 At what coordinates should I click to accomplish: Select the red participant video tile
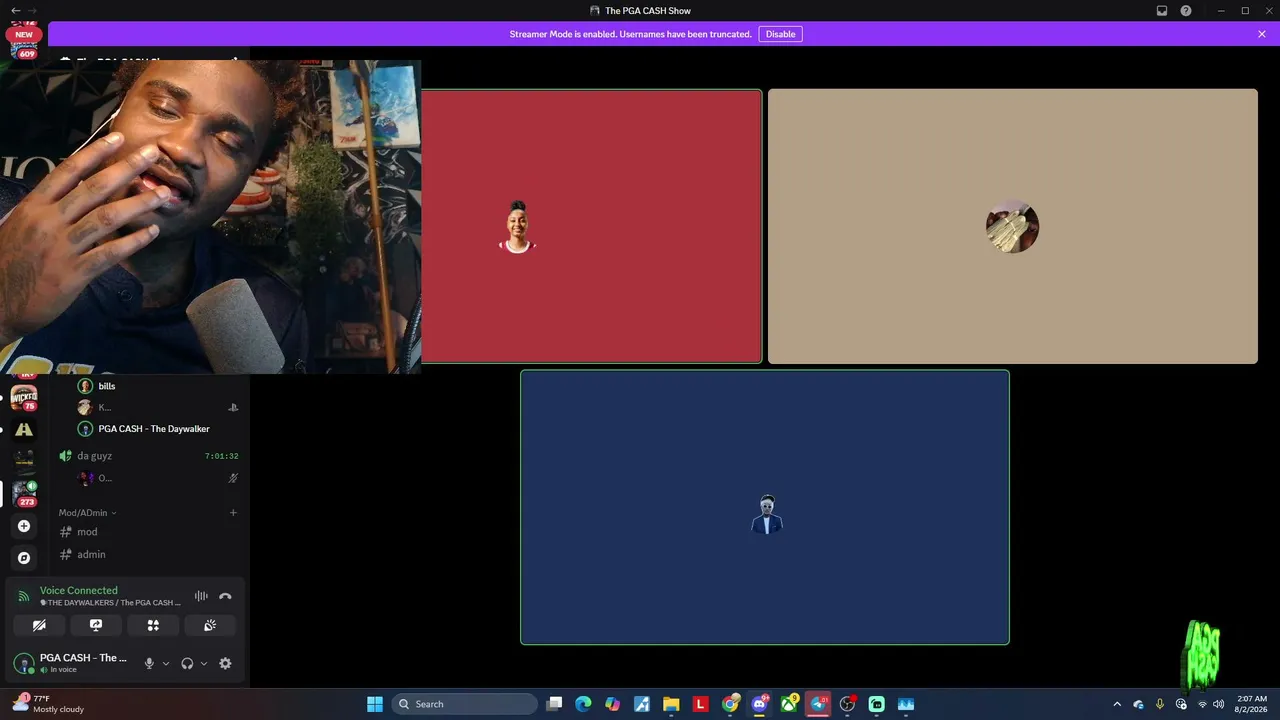591,226
